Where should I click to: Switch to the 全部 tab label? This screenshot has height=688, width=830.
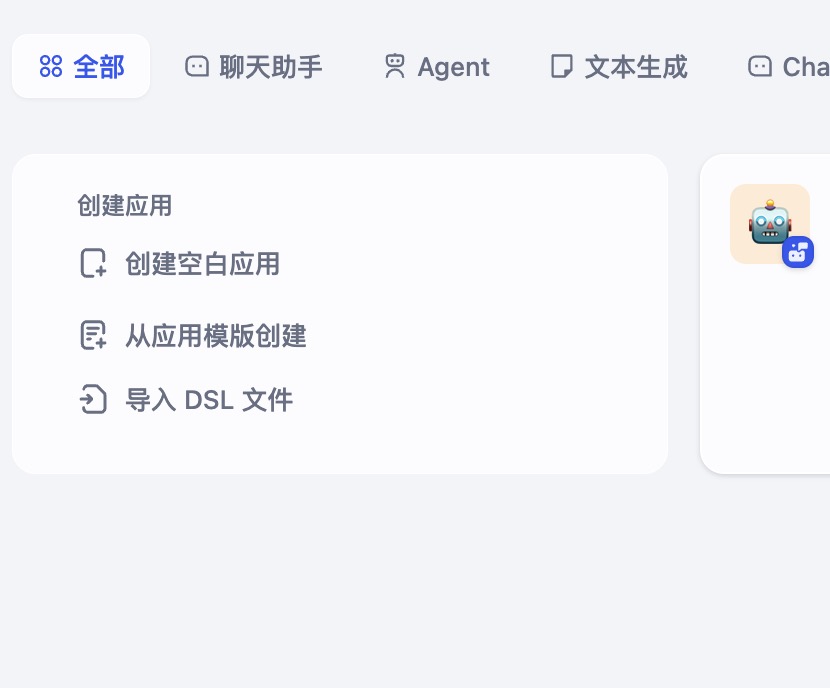99,67
